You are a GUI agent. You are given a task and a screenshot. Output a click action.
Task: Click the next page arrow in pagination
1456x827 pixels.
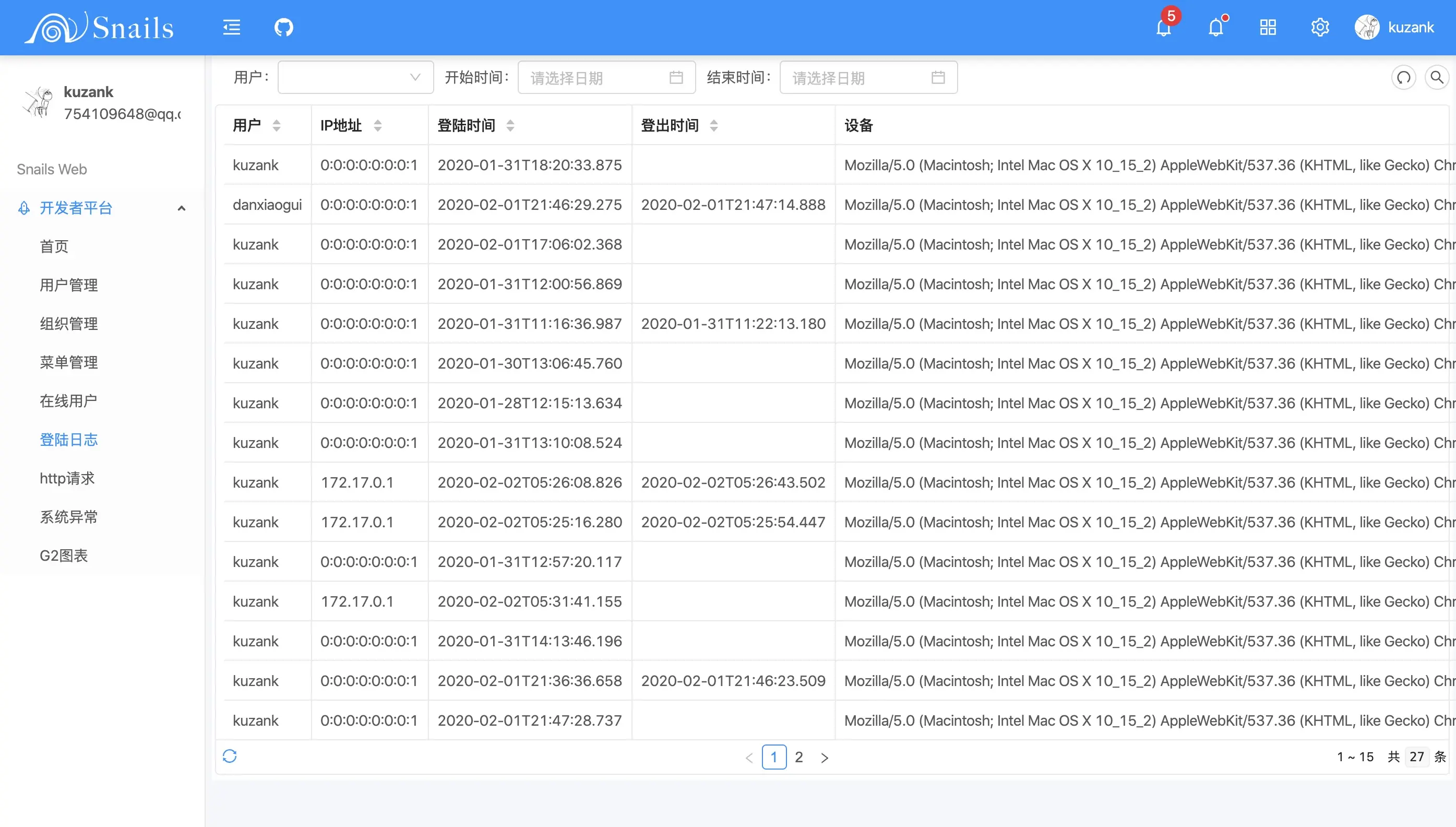tap(824, 758)
